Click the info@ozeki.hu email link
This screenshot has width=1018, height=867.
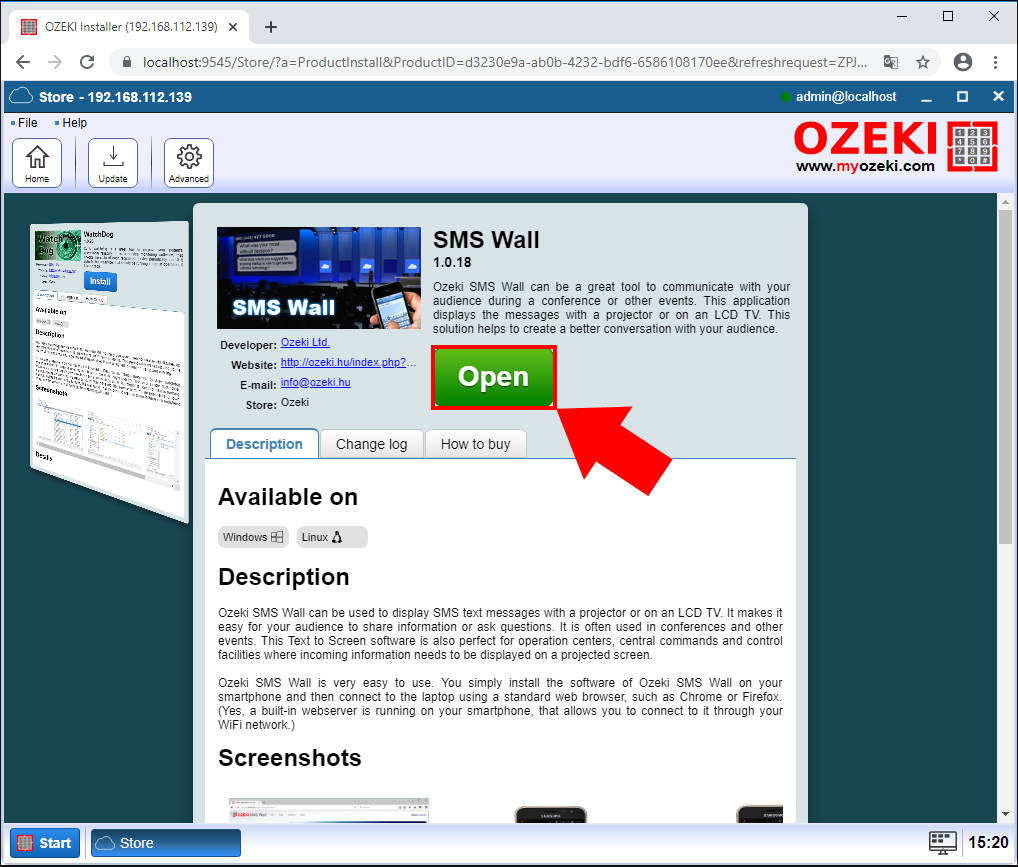tap(316, 383)
